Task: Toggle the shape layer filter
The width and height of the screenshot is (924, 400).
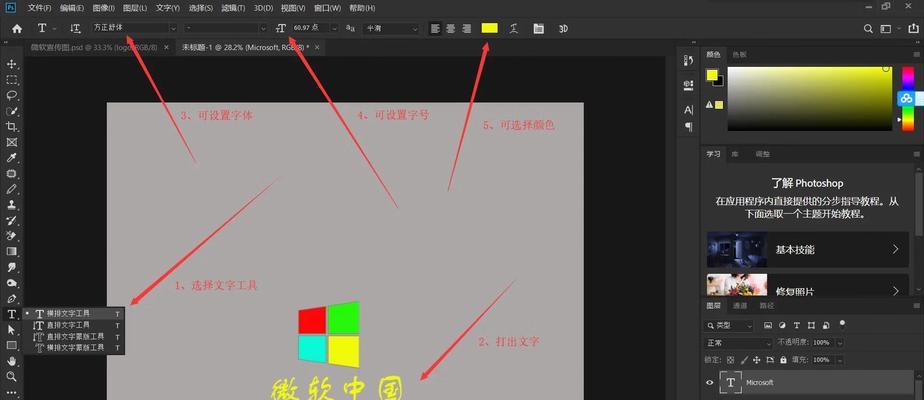Action: pyautogui.click(x=812, y=325)
